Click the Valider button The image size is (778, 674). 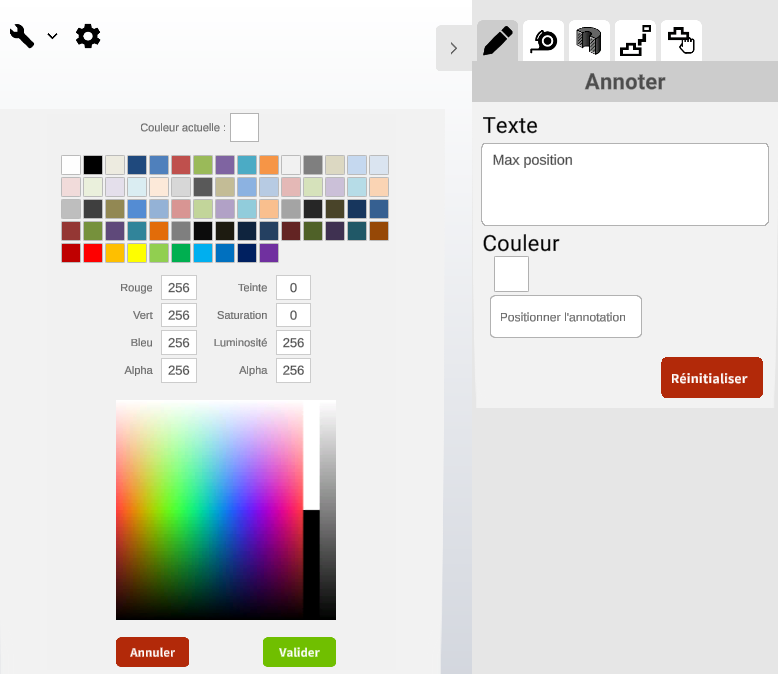pos(299,652)
